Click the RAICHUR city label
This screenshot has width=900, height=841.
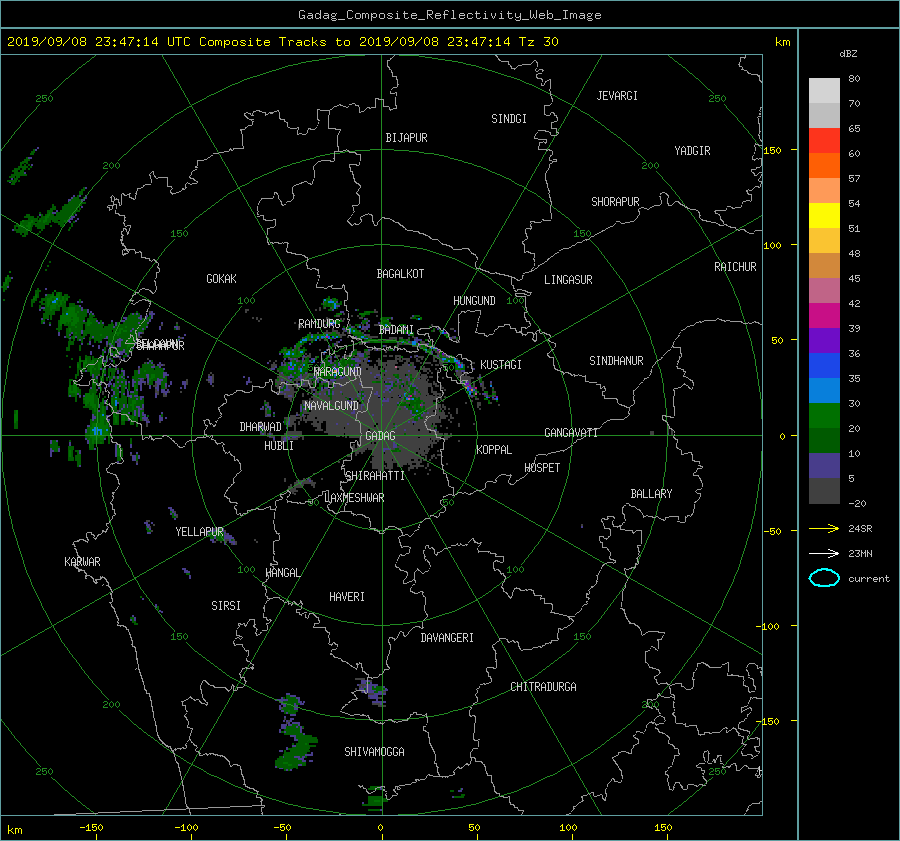(x=735, y=267)
